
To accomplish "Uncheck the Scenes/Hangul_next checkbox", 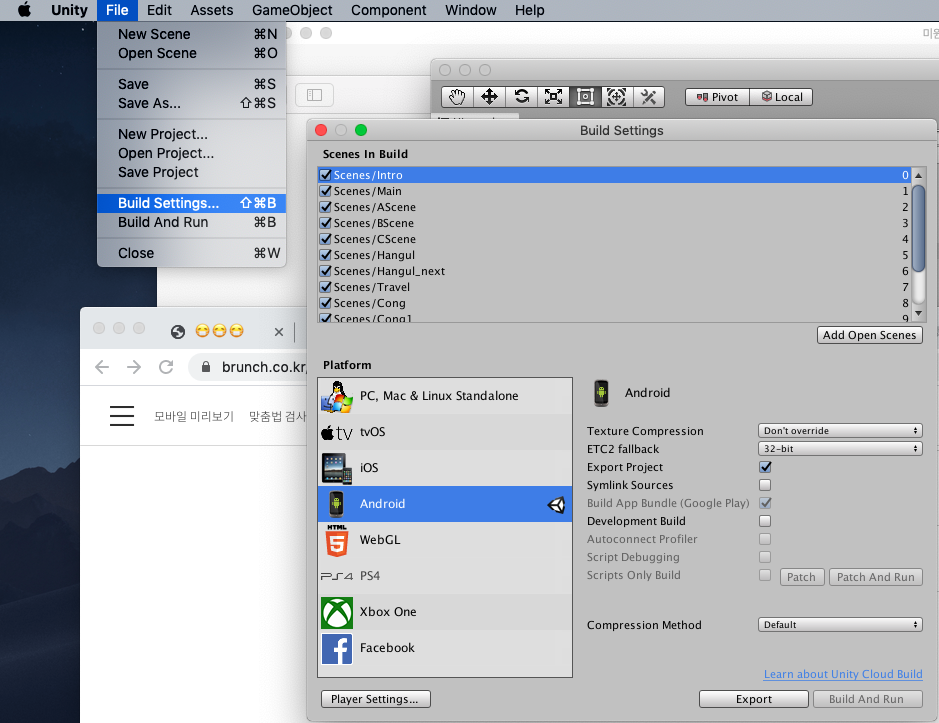I will point(326,271).
